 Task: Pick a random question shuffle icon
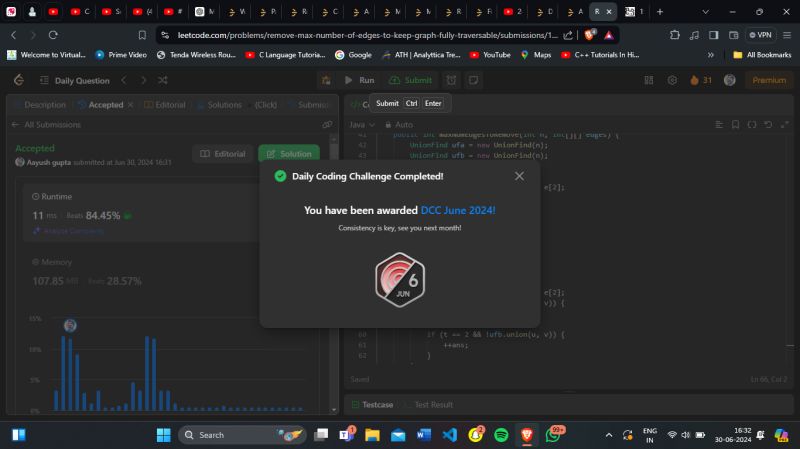[x=163, y=80]
